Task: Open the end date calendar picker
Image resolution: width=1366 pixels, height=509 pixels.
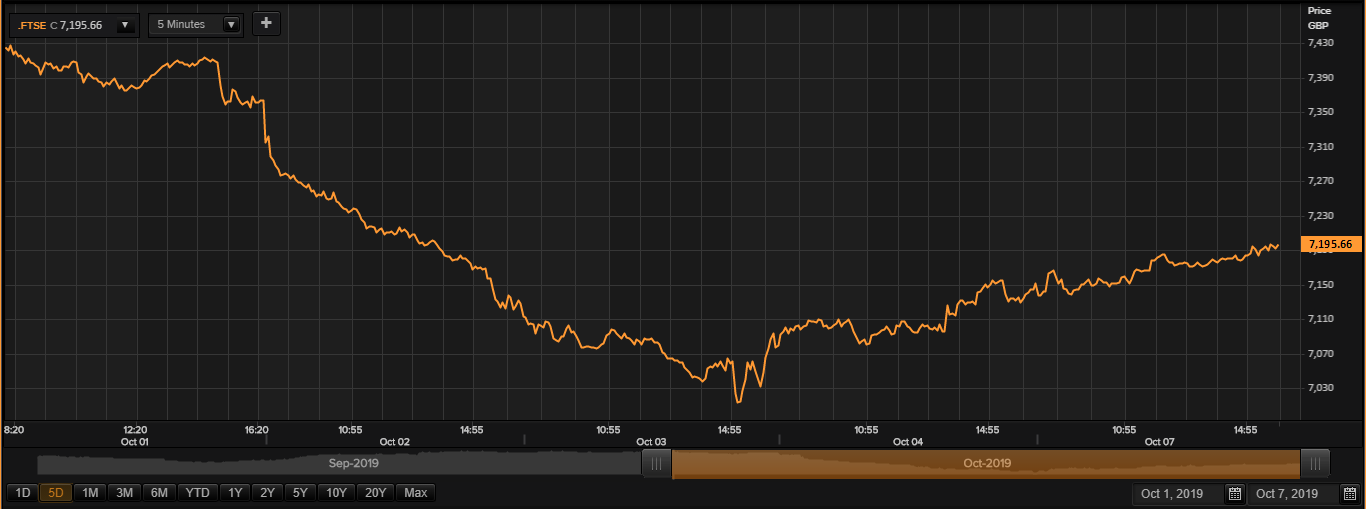Action: pos(1349,494)
